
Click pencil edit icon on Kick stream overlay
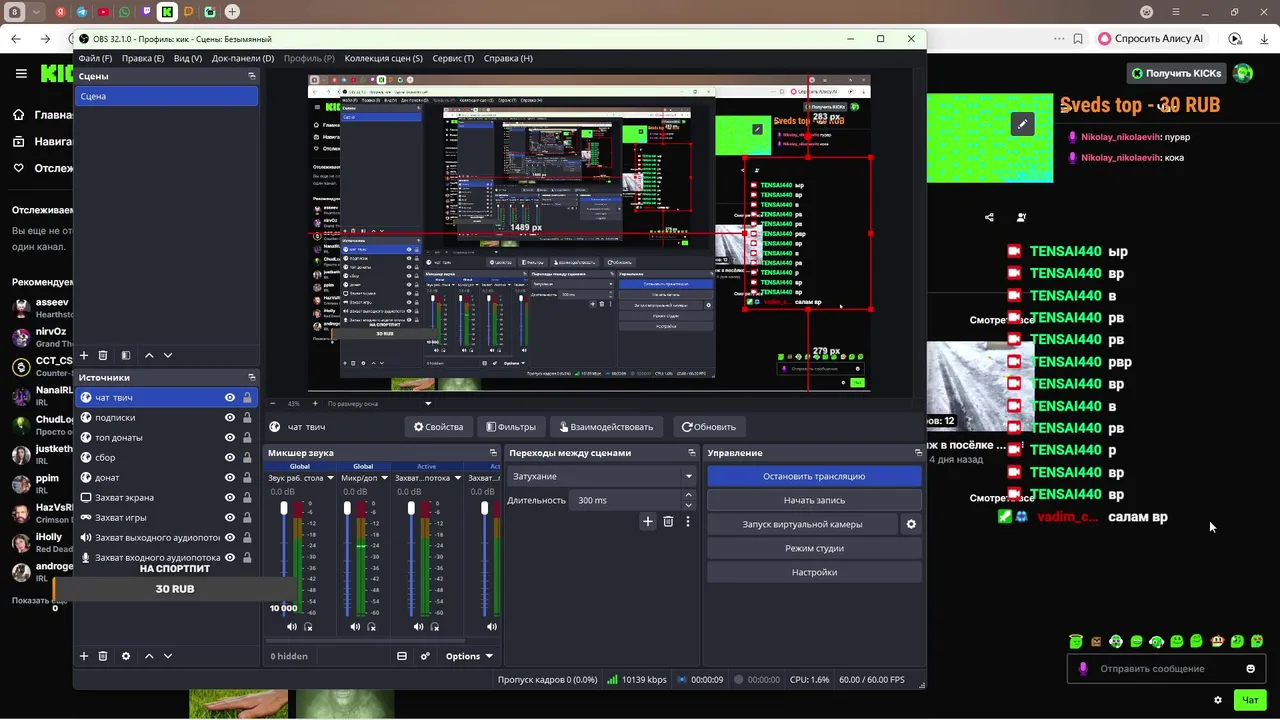[1021, 124]
